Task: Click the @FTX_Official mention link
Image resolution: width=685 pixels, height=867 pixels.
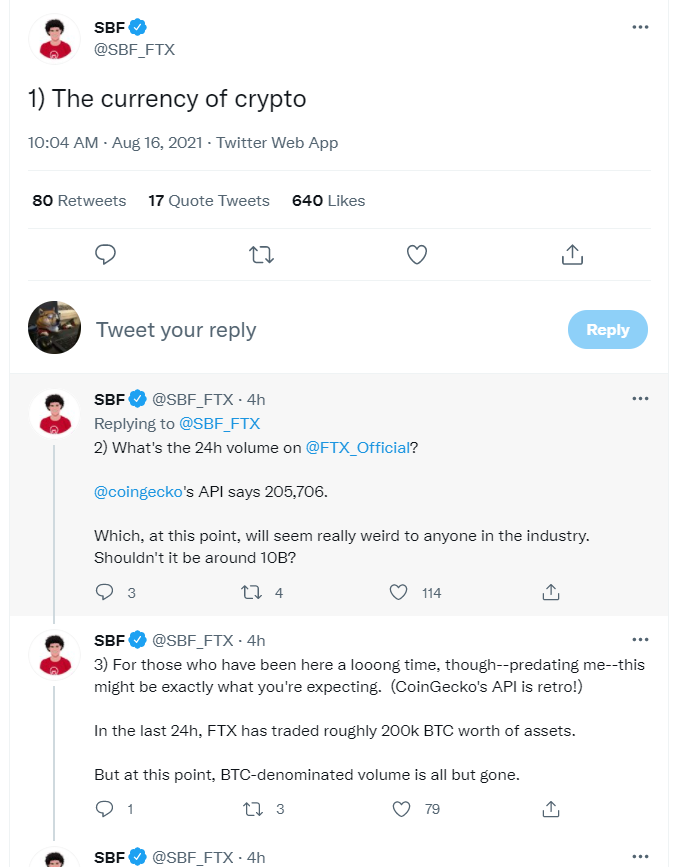Action: (358, 448)
